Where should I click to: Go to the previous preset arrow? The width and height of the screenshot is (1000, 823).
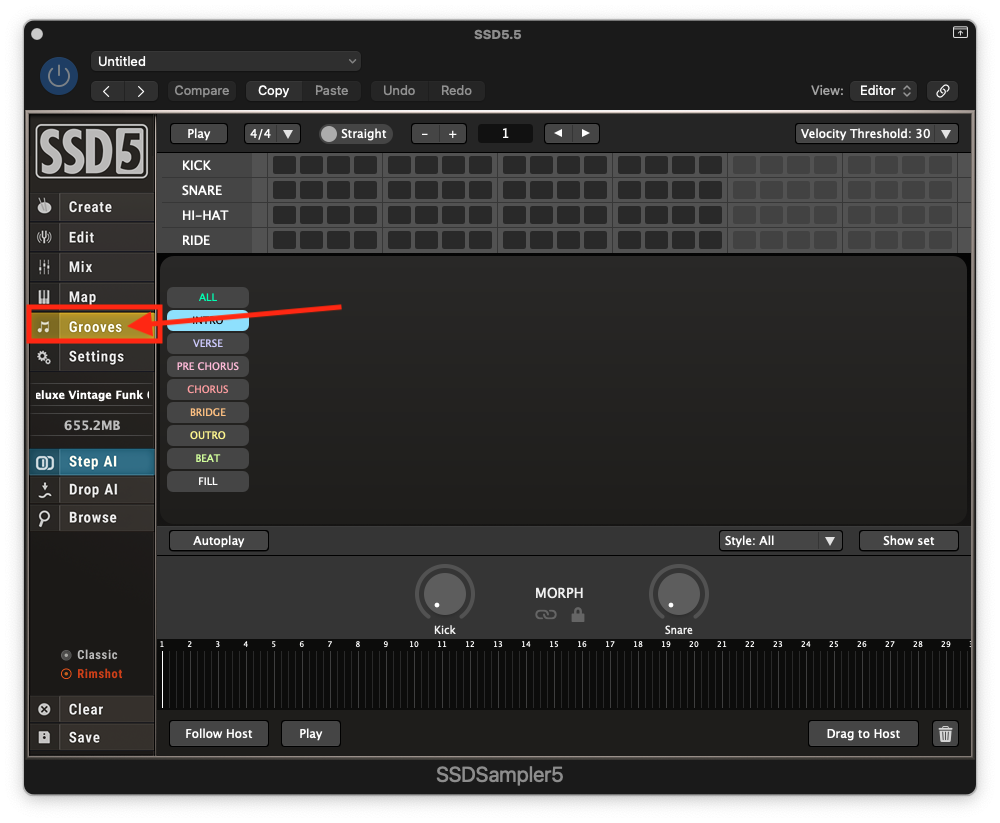107,91
